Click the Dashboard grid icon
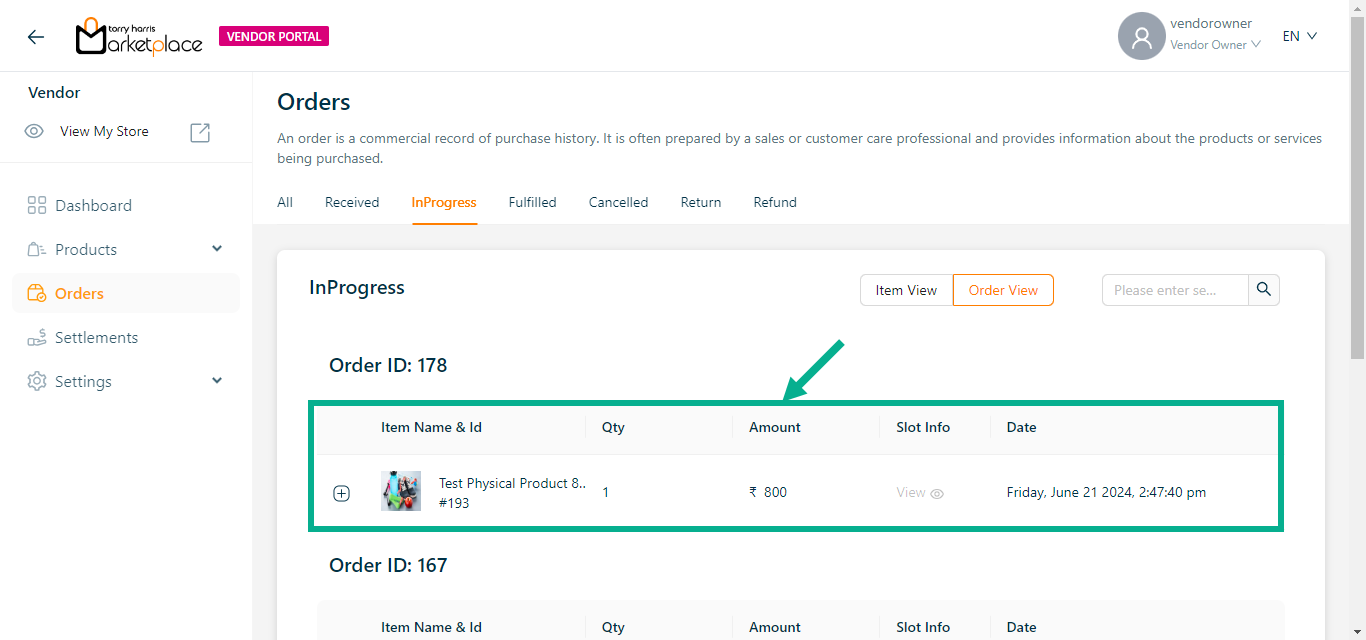 37,206
